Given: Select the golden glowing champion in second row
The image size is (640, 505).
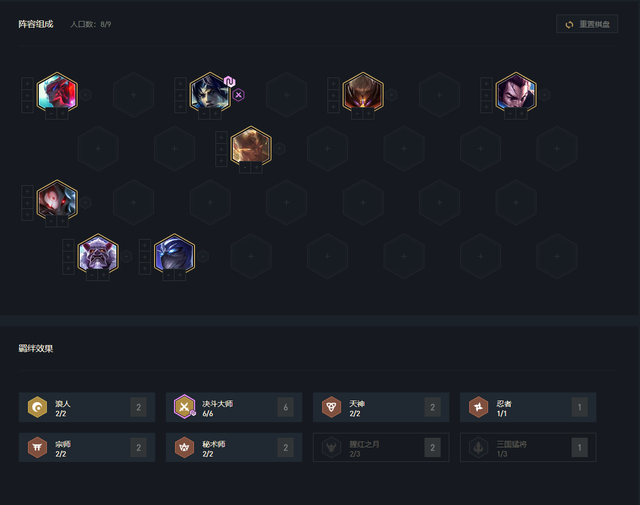Looking at the screenshot, I should 251,147.
